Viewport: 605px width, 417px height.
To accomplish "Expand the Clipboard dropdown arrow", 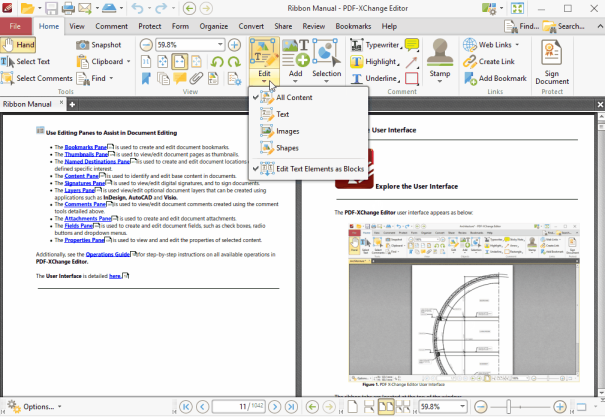I will pos(128,61).
